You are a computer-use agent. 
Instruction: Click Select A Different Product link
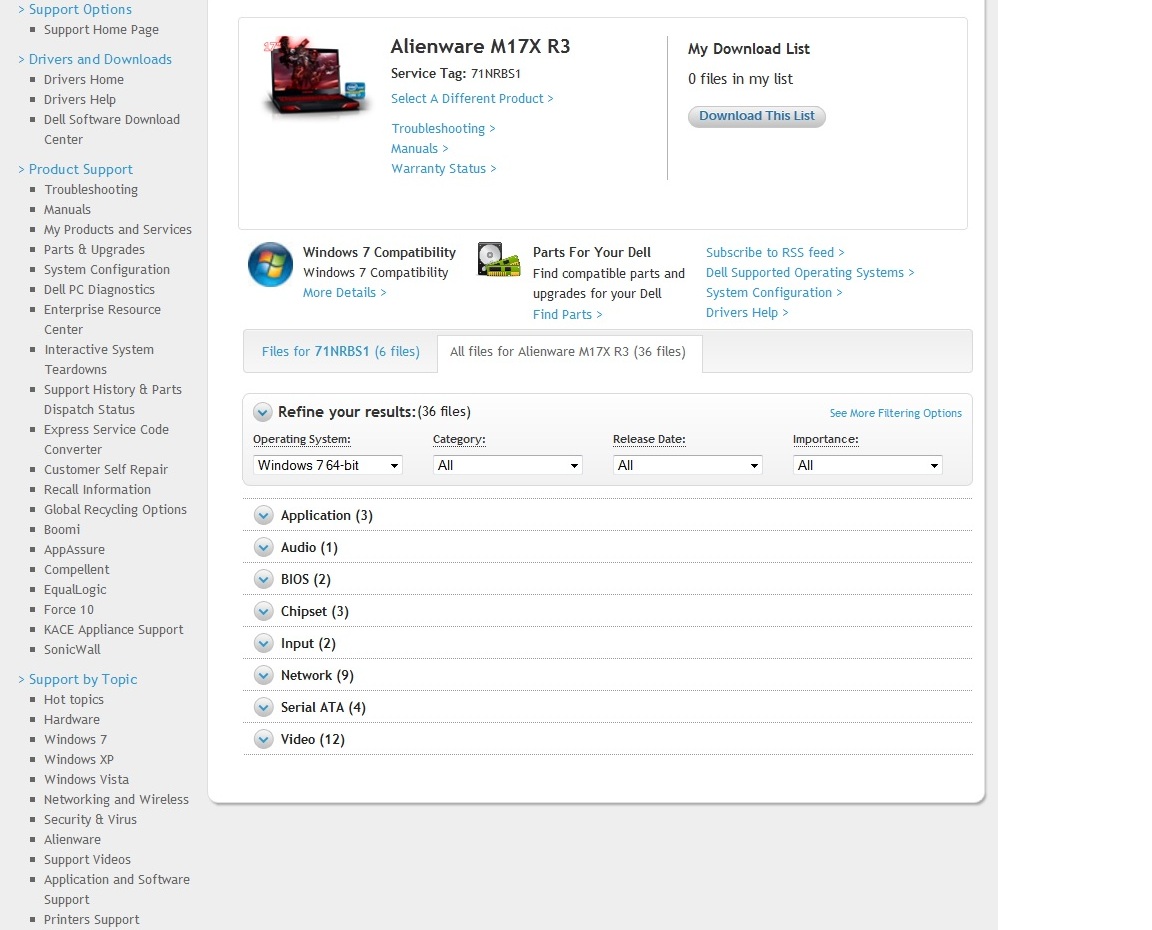pos(472,98)
